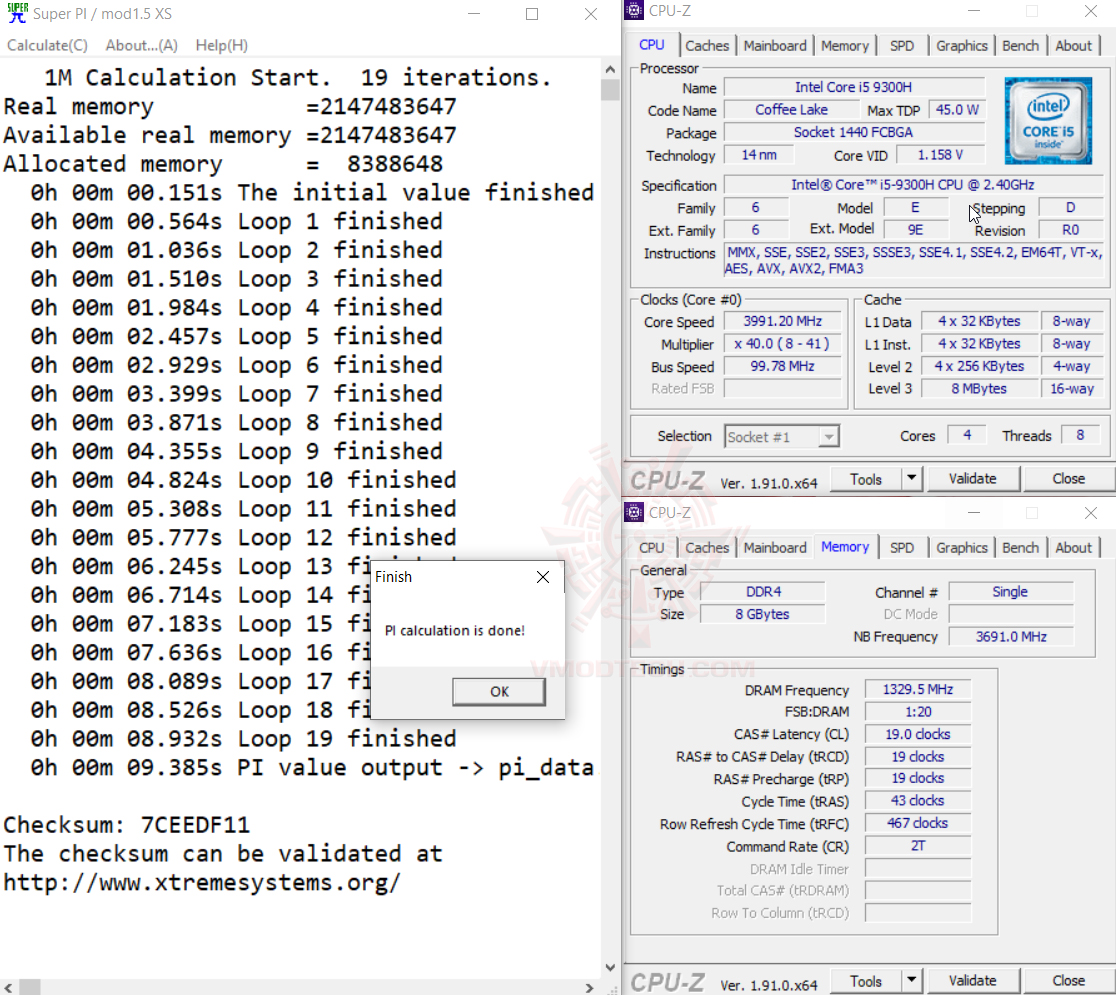The image size is (1116, 995).
Task: Switch to SPD tab in top CPU-Z window
Action: tap(902, 46)
